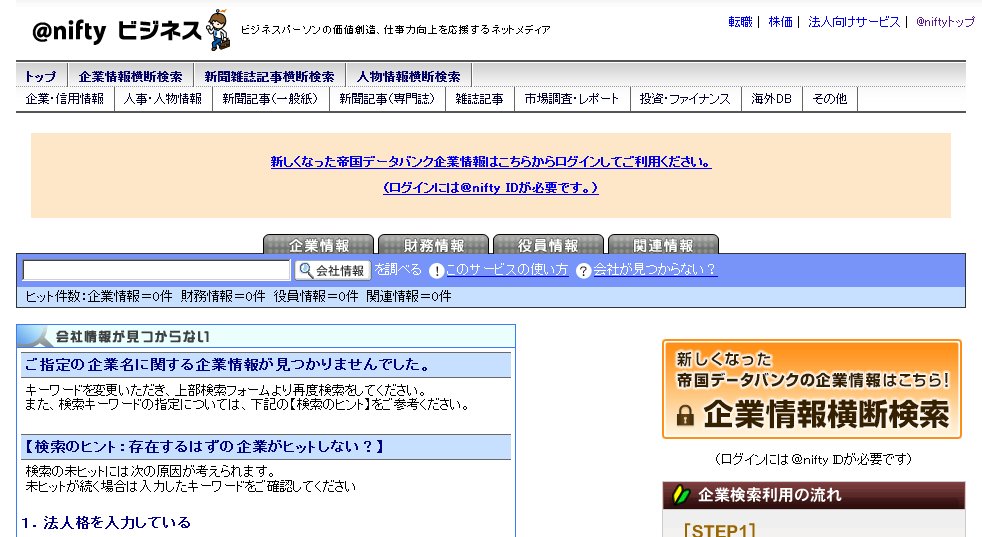This screenshot has height=537, width=982.
Task: Switch to the 企業情報 search tab
Action: tap(318, 244)
